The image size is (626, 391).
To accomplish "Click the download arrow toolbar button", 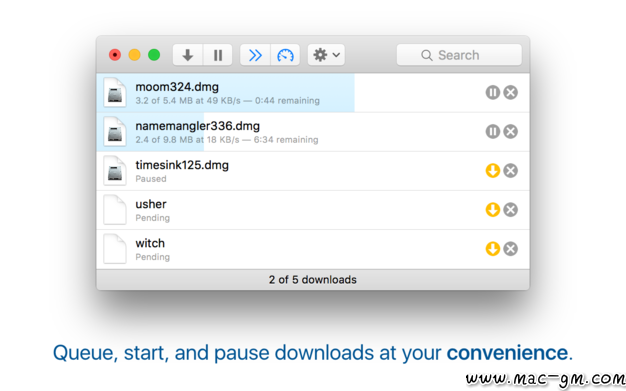I will [x=188, y=55].
